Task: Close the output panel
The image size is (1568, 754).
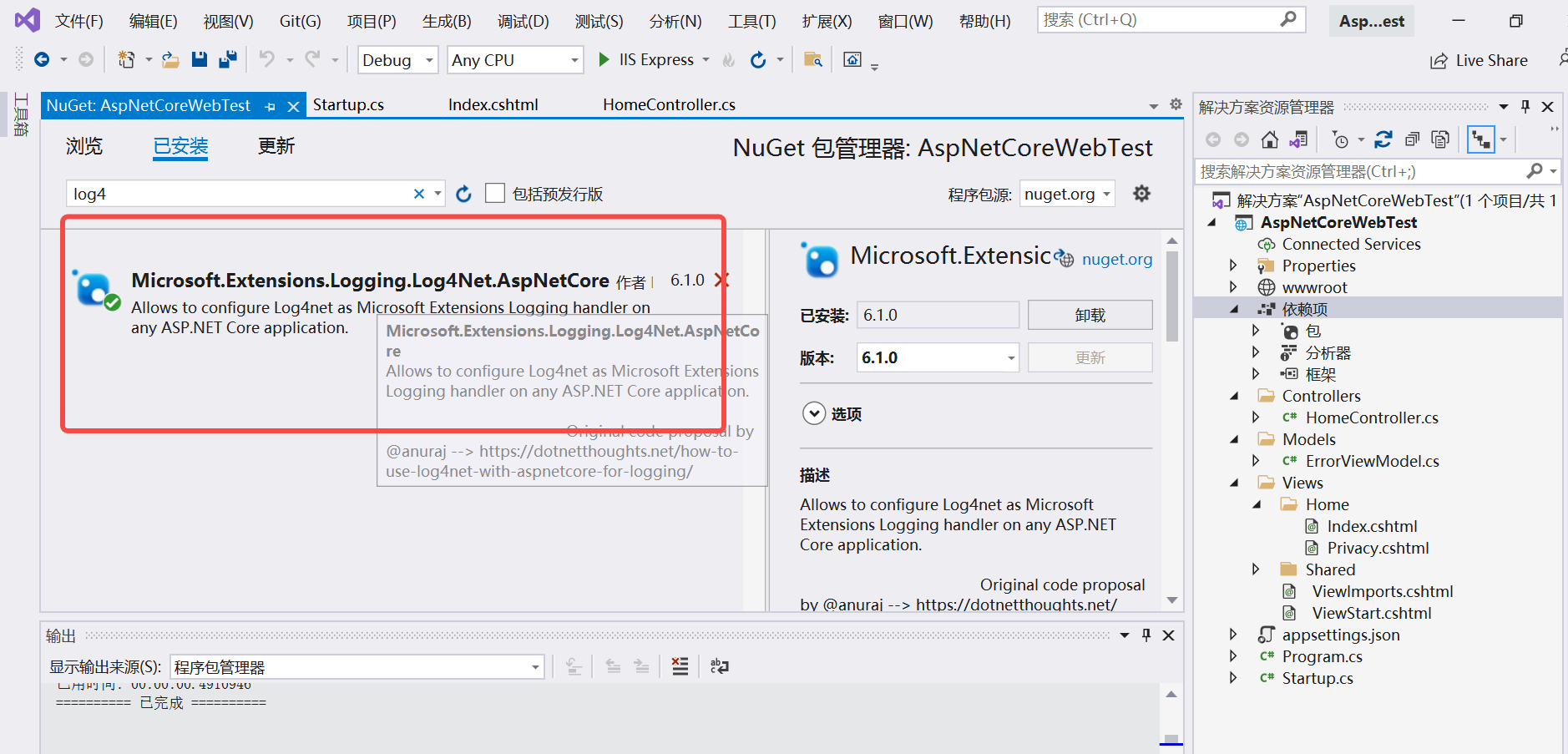Action: [x=1169, y=635]
